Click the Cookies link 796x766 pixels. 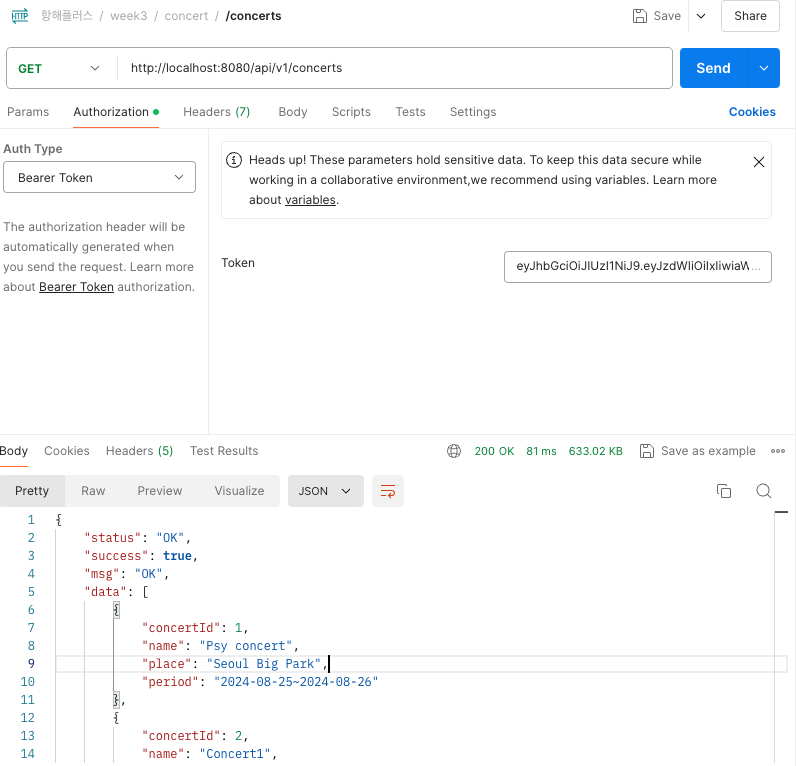click(752, 112)
